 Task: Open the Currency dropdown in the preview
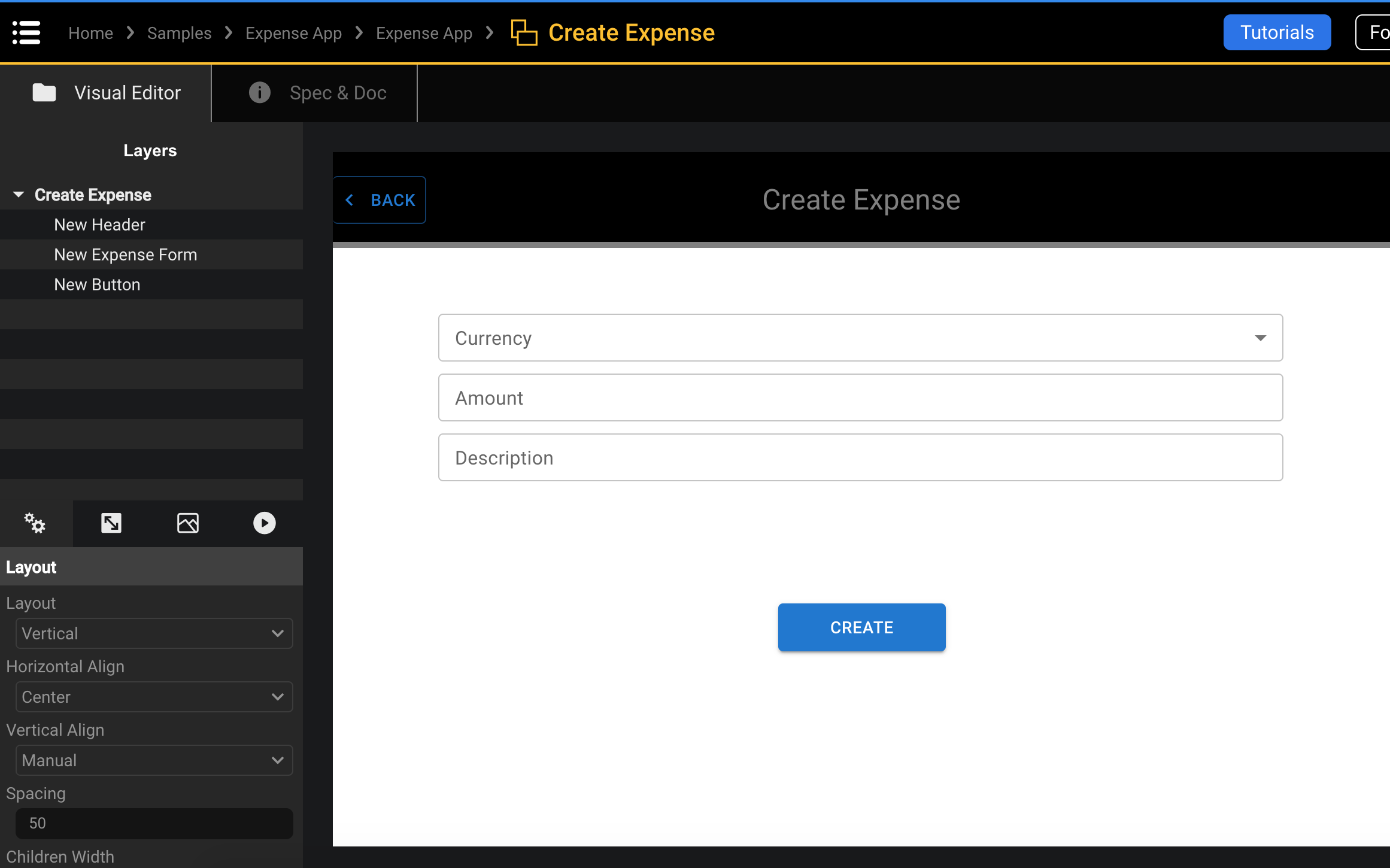click(x=1261, y=338)
